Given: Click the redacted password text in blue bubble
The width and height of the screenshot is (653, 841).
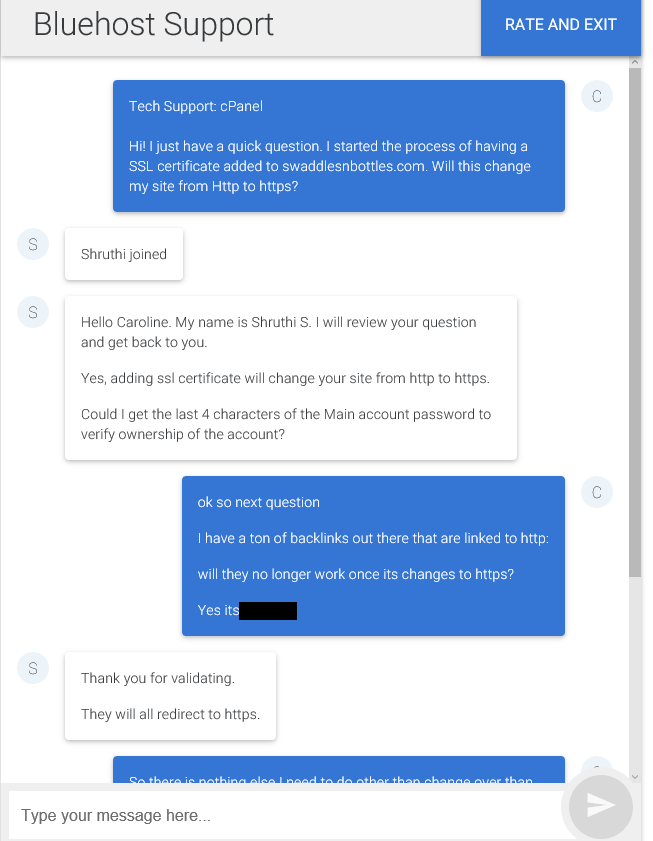Looking at the screenshot, I should (270, 610).
